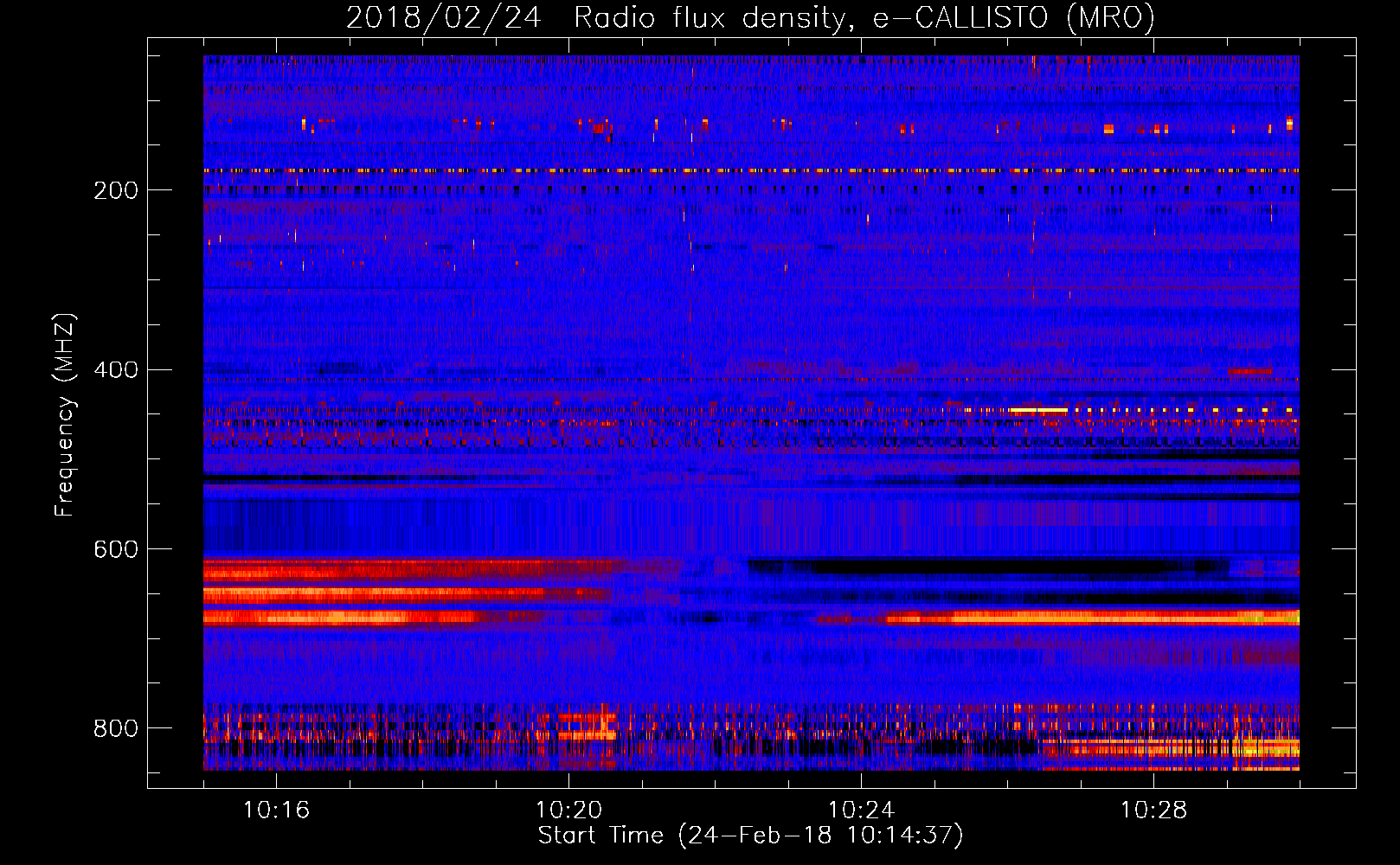Click the 200 frequency tick label
This screenshot has width=1400, height=865.
pyautogui.click(x=116, y=190)
